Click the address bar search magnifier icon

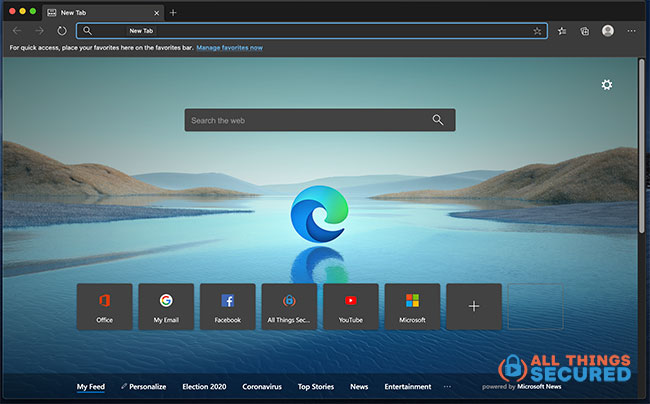coord(87,31)
